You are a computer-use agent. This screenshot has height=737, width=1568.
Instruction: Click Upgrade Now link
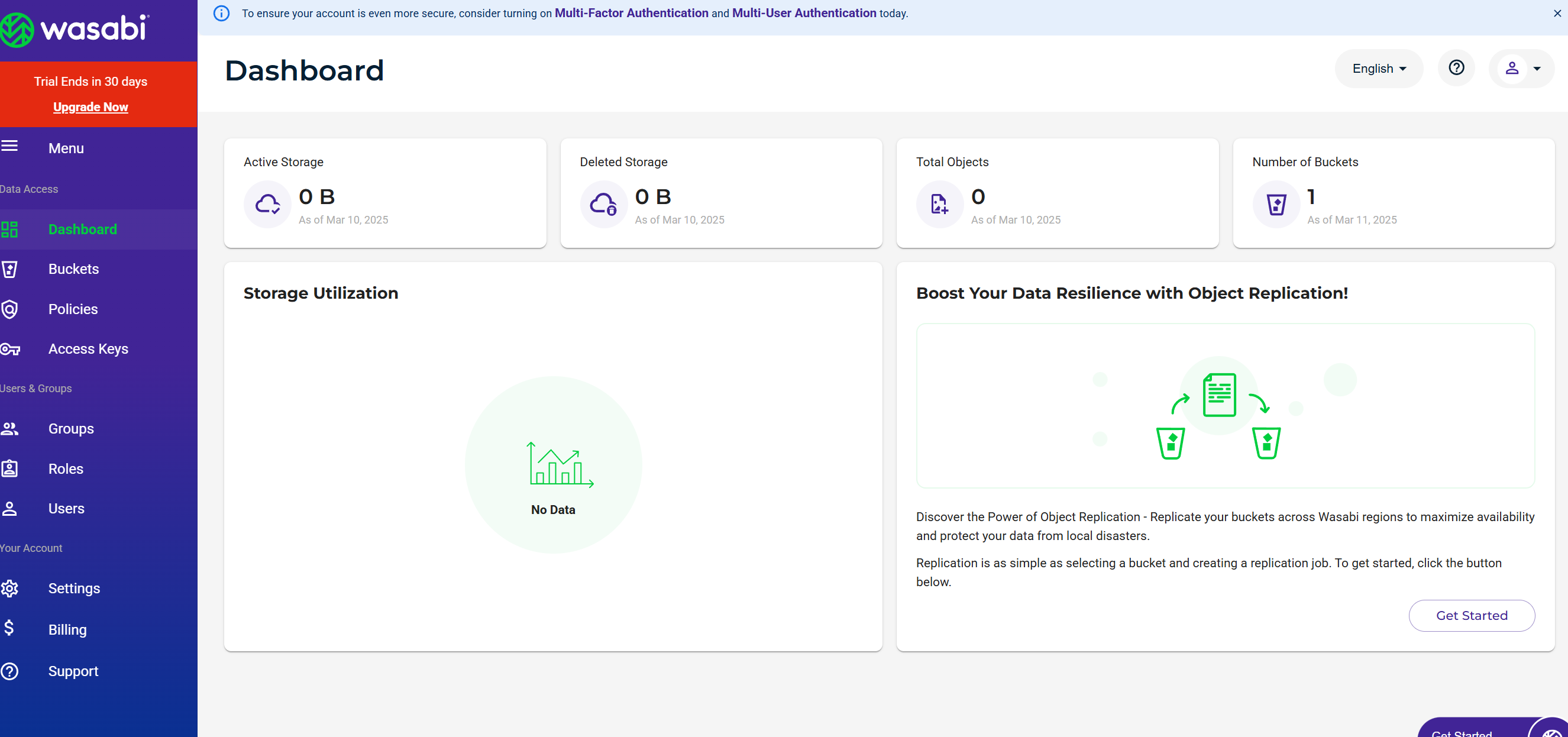point(90,107)
